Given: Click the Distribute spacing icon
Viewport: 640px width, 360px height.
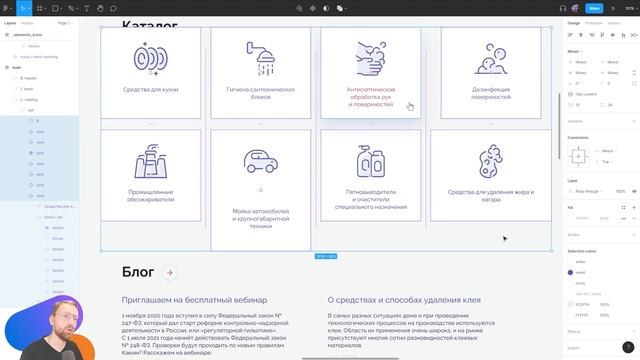Looking at the screenshot, I should pos(634,35).
